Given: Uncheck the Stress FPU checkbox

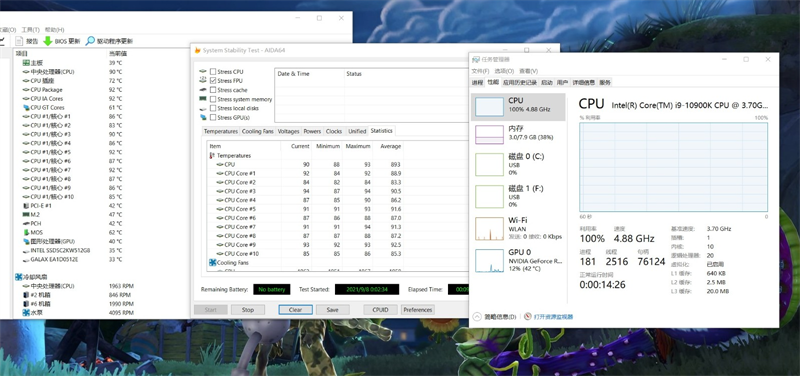Looking at the screenshot, I should pyautogui.click(x=213, y=81).
